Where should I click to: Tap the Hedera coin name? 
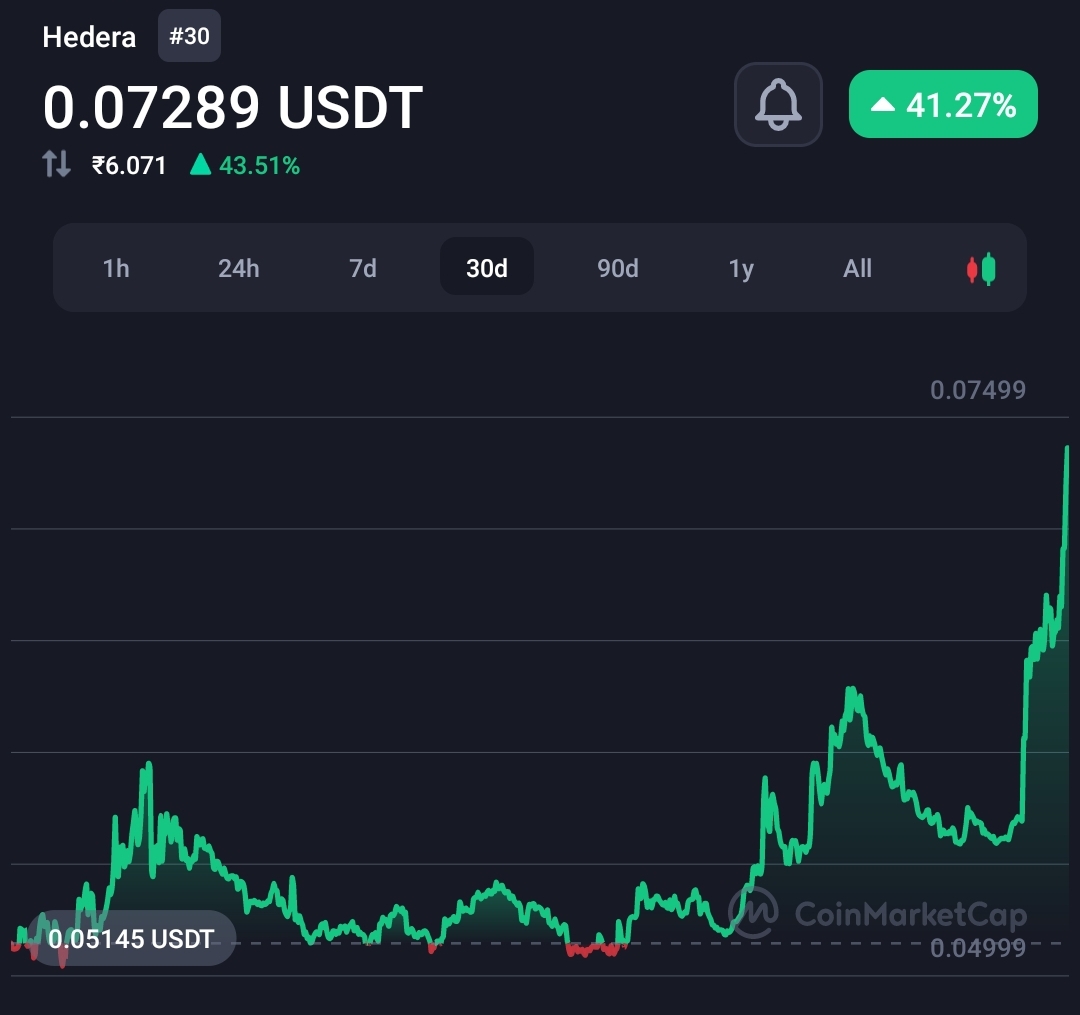tap(89, 37)
